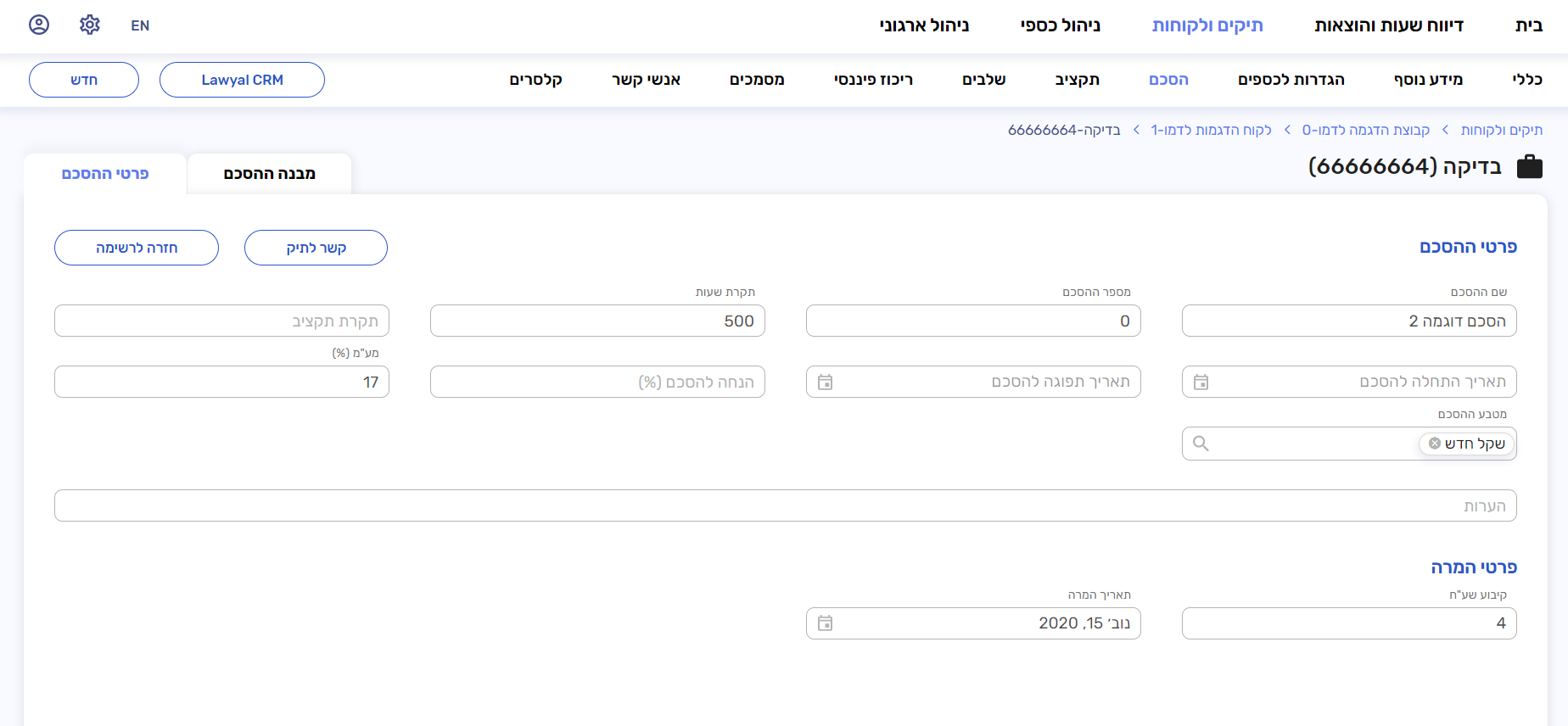This screenshot has width=1568, height=726.
Task: Open the Lawyal CRM button
Action: coord(242,80)
